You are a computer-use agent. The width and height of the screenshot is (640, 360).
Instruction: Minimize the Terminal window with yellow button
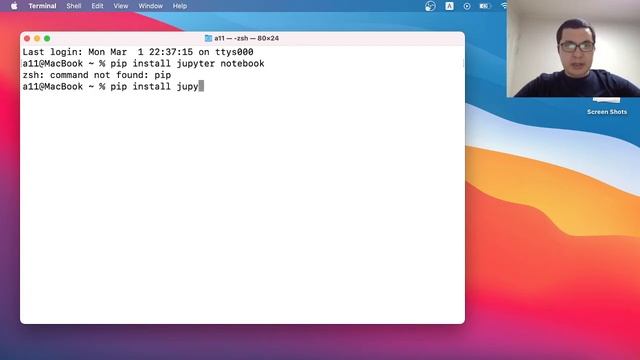[37, 38]
